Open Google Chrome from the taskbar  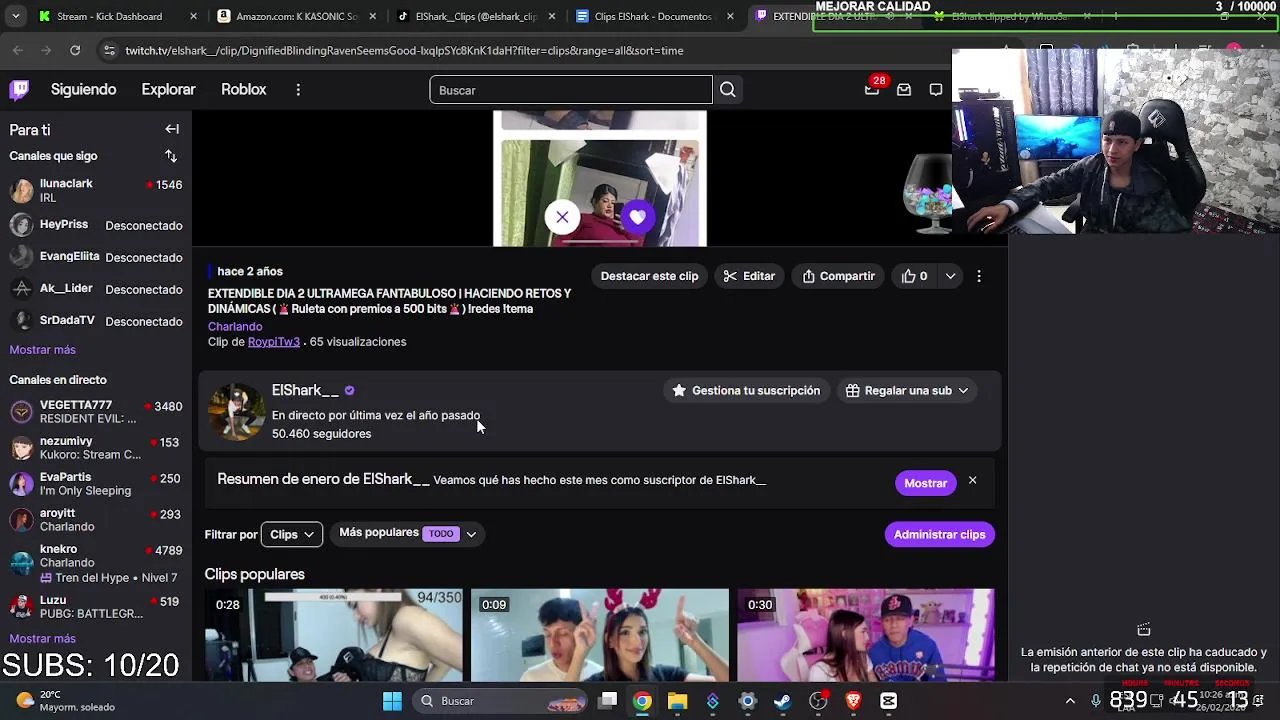[x=642, y=701]
